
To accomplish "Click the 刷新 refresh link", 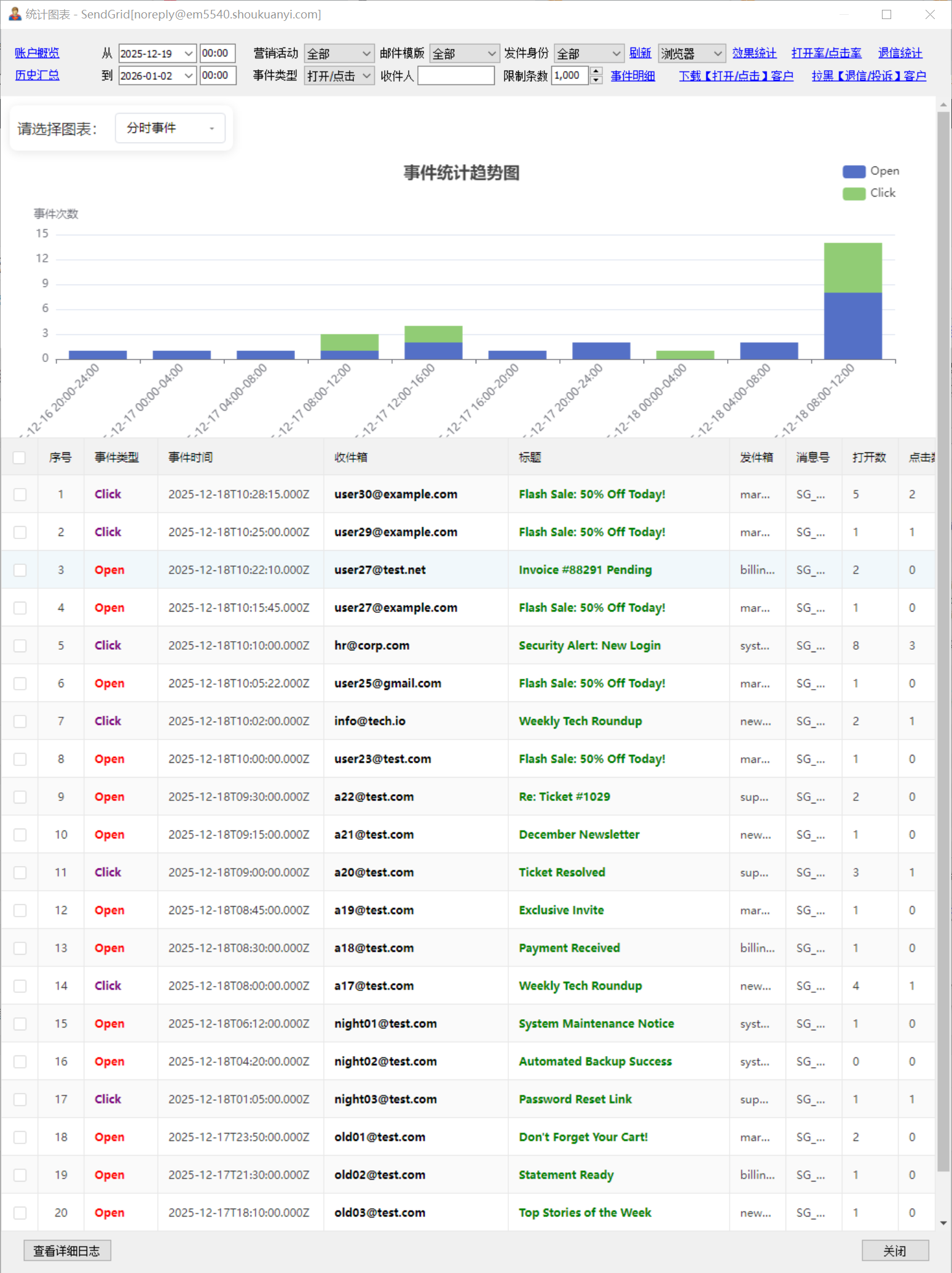I will point(640,53).
